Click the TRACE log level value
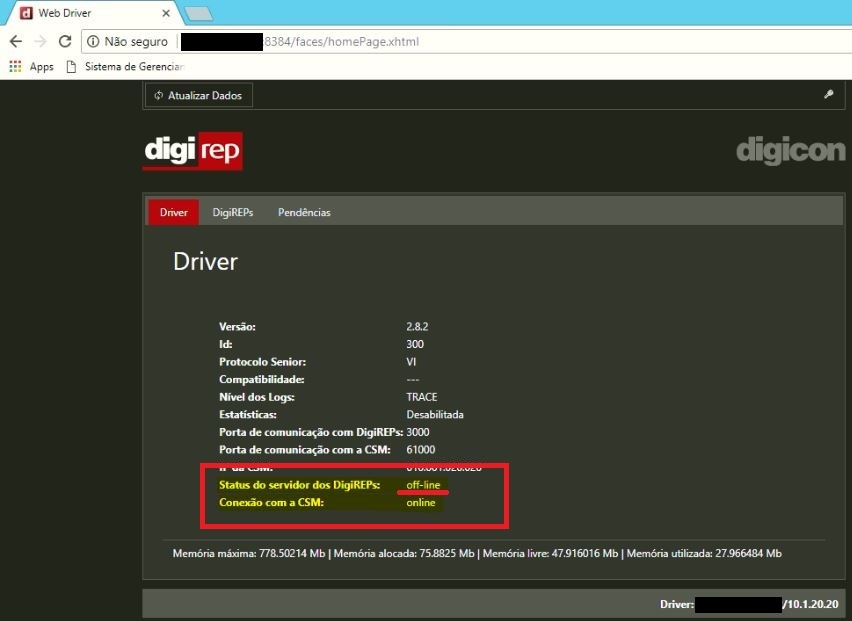 pyautogui.click(x=422, y=397)
